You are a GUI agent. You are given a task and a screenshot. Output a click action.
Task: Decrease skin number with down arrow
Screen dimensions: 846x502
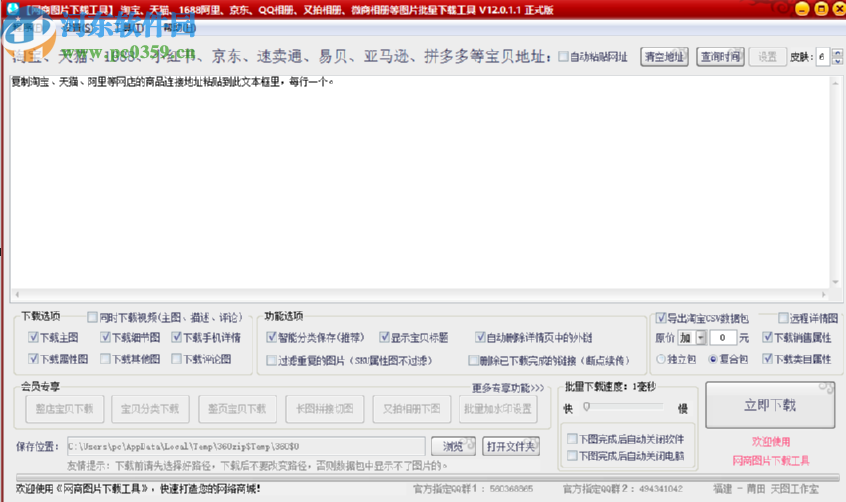click(x=837, y=61)
